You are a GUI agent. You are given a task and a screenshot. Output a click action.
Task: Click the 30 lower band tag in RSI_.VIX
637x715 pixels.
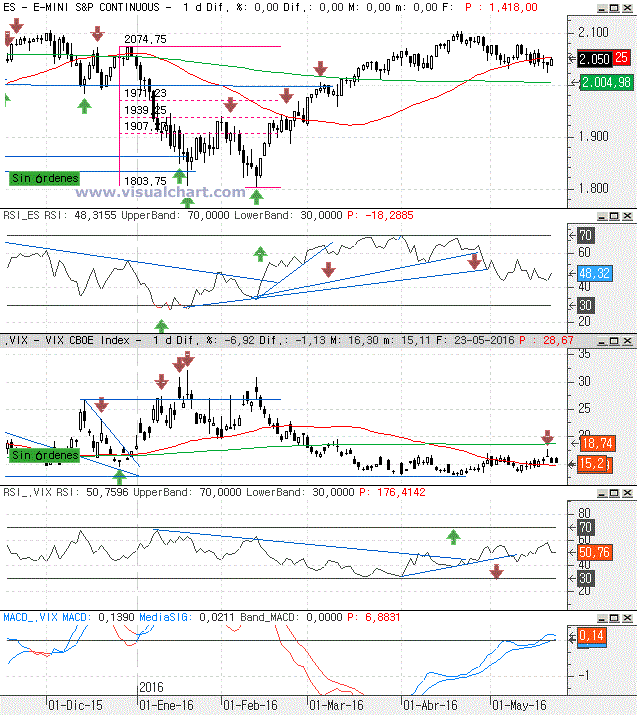coord(585,579)
